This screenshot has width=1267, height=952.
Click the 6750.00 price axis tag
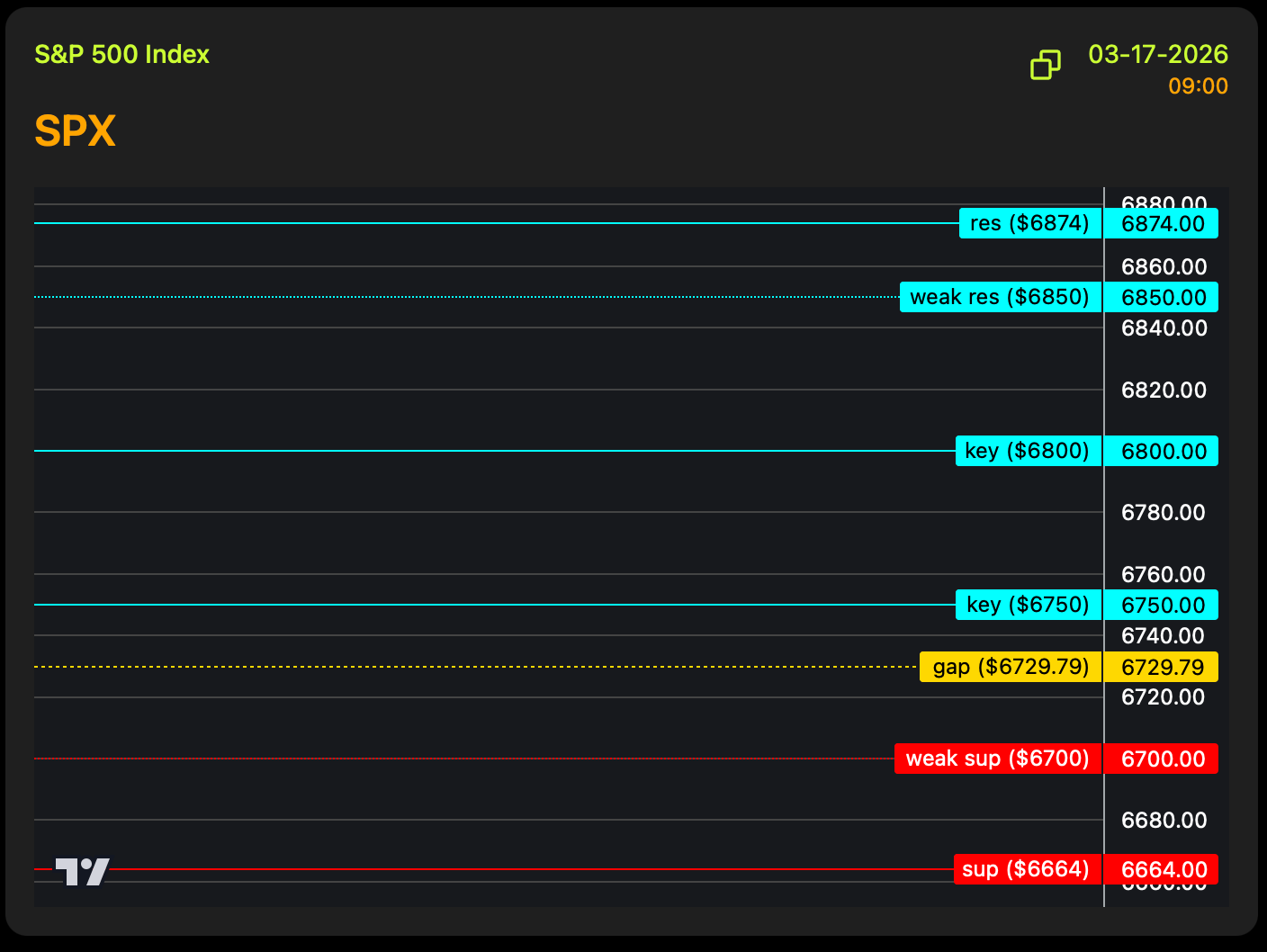tap(1162, 605)
